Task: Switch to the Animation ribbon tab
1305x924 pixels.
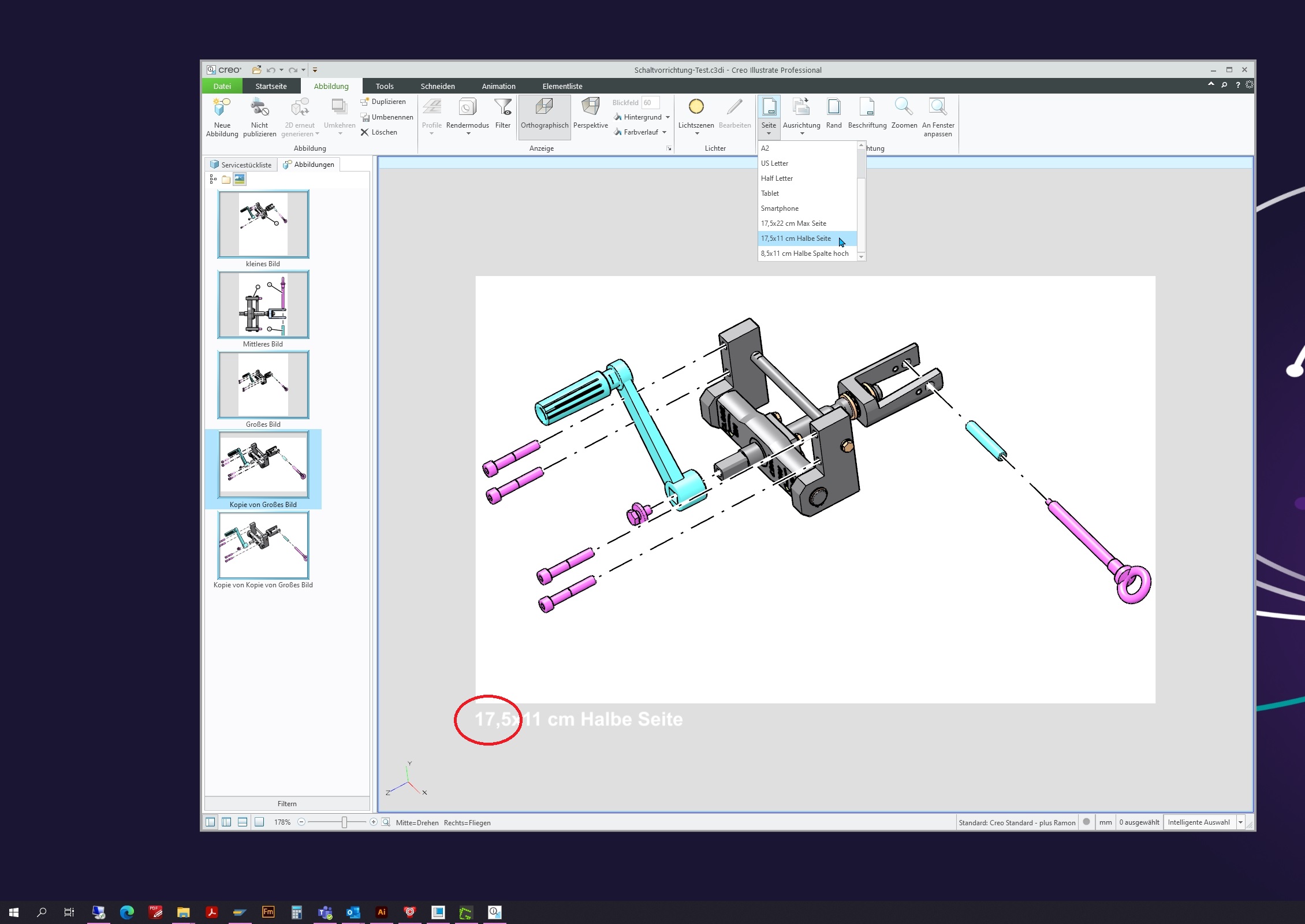Action: point(498,85)
